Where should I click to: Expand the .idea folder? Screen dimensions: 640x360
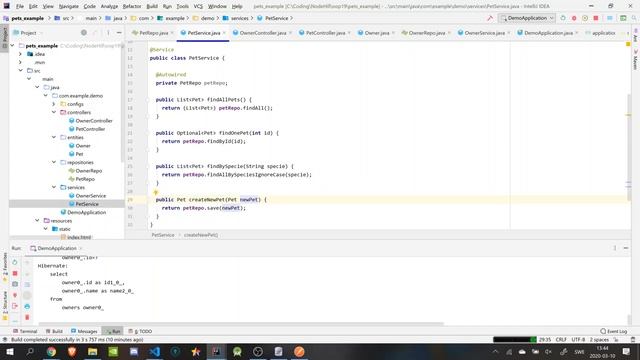click(x=20, y=54)
